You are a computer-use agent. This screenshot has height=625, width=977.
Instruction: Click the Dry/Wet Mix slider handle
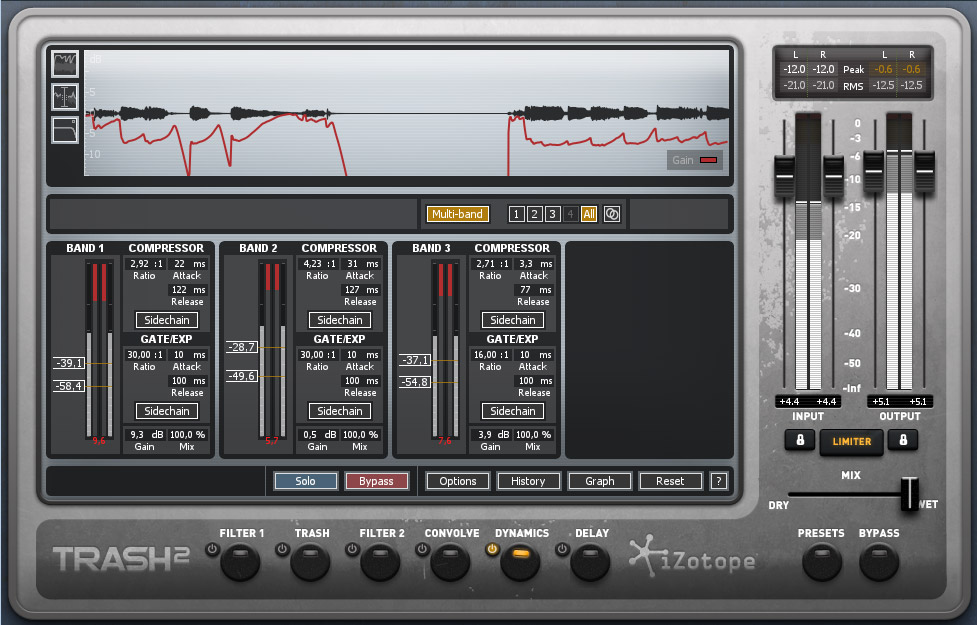point(908,493)
